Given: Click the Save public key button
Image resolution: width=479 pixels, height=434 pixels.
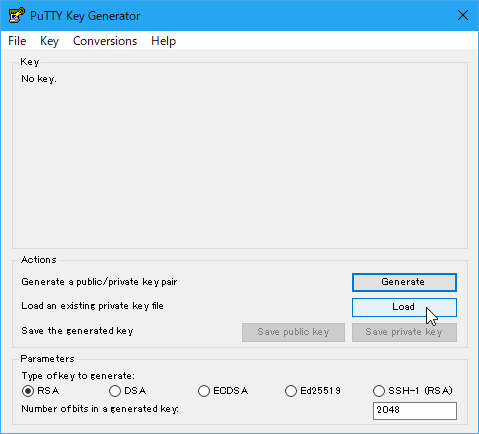Looking at the screenshot, I should click(x=293, y=332).
